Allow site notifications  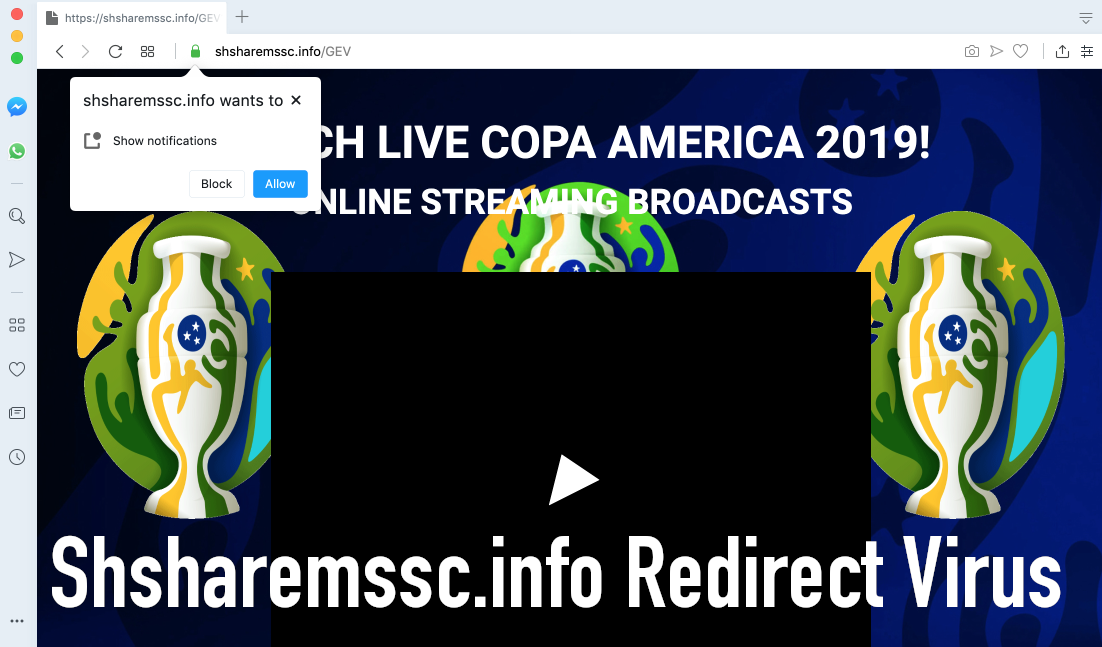point(280,183)
